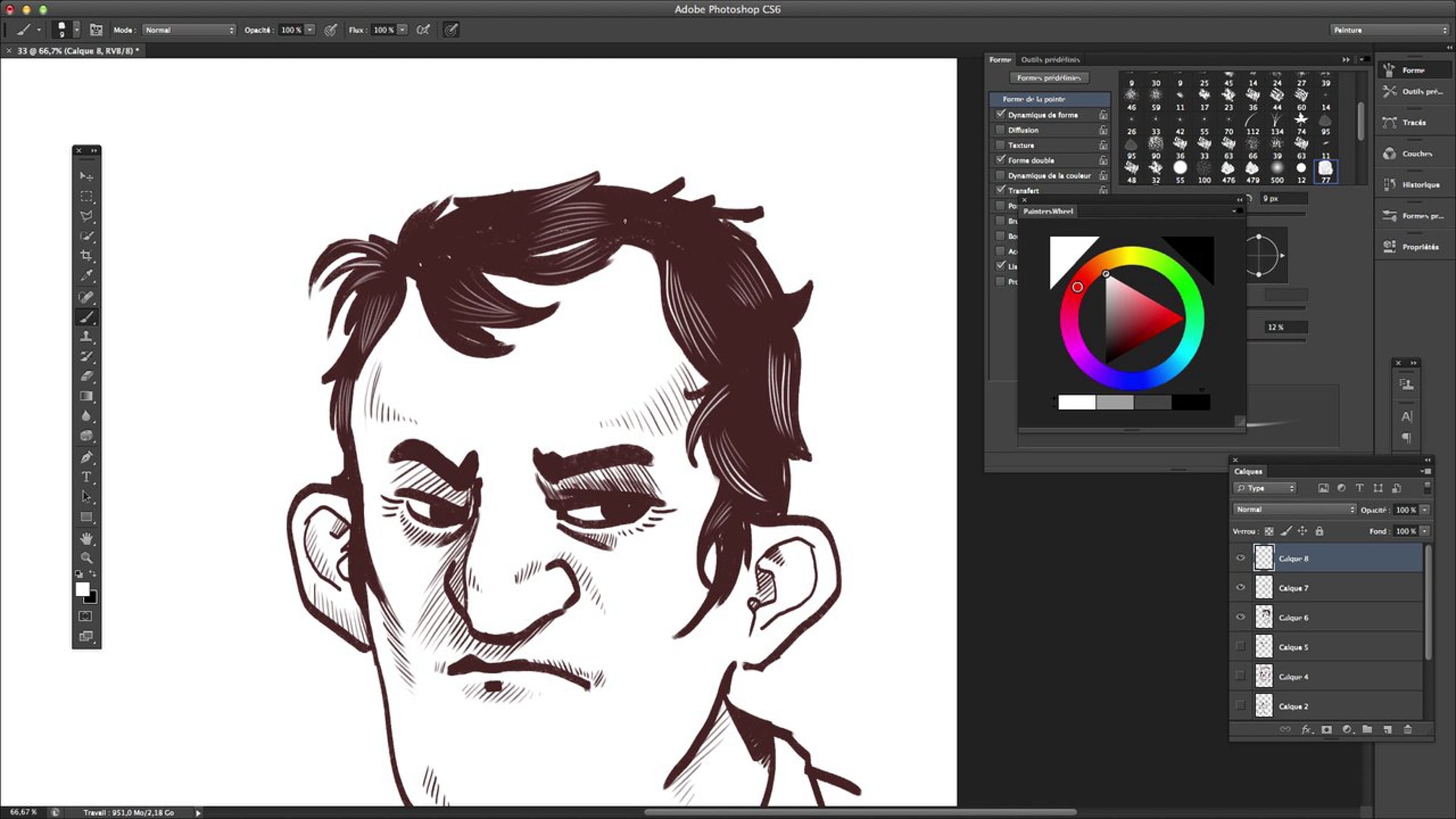Show the Calque 5 layer
The height and width of the screenshot is (819, 1456).
(x=1240, y=647)
